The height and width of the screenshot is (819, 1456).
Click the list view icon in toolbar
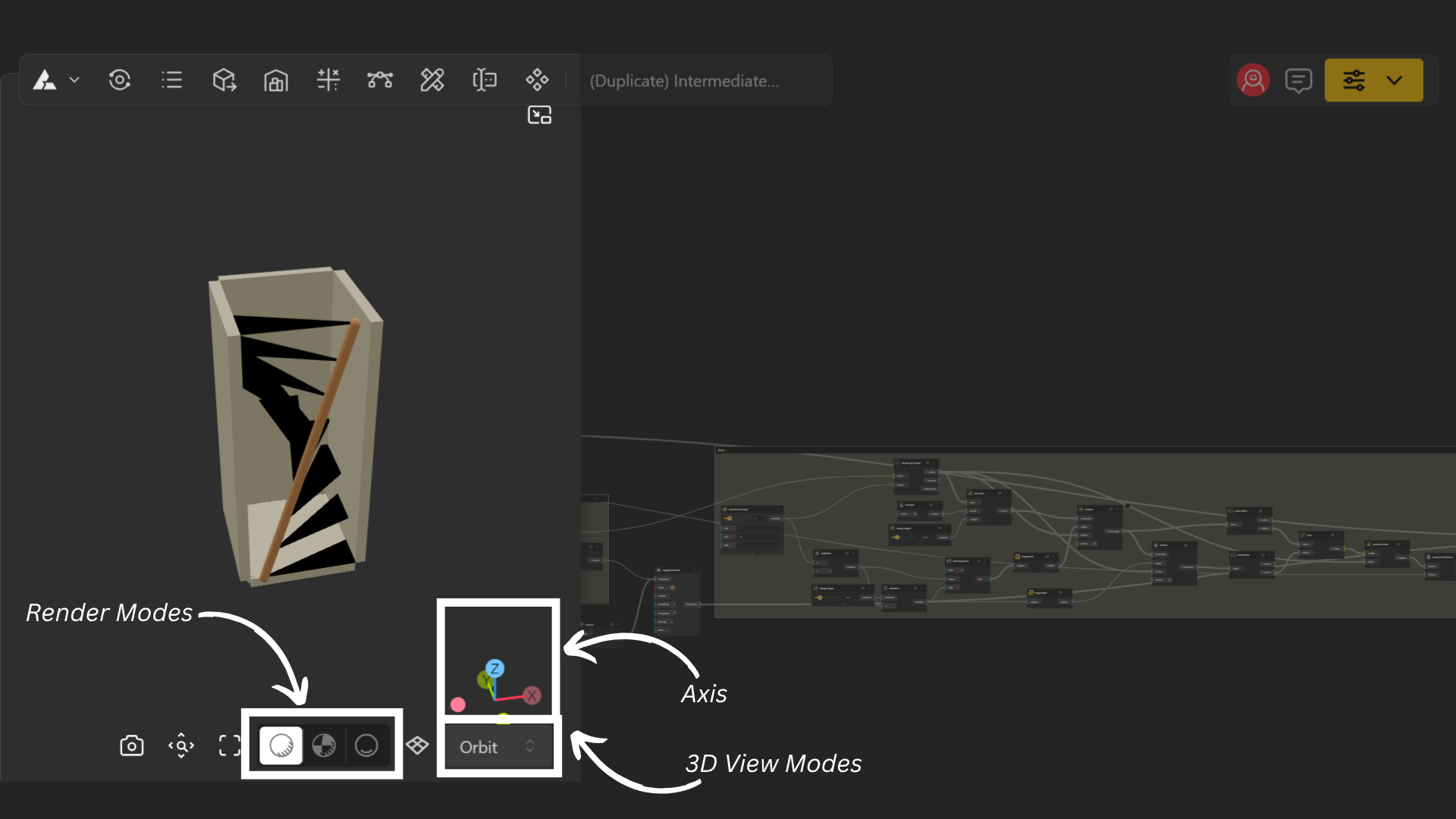172,80
